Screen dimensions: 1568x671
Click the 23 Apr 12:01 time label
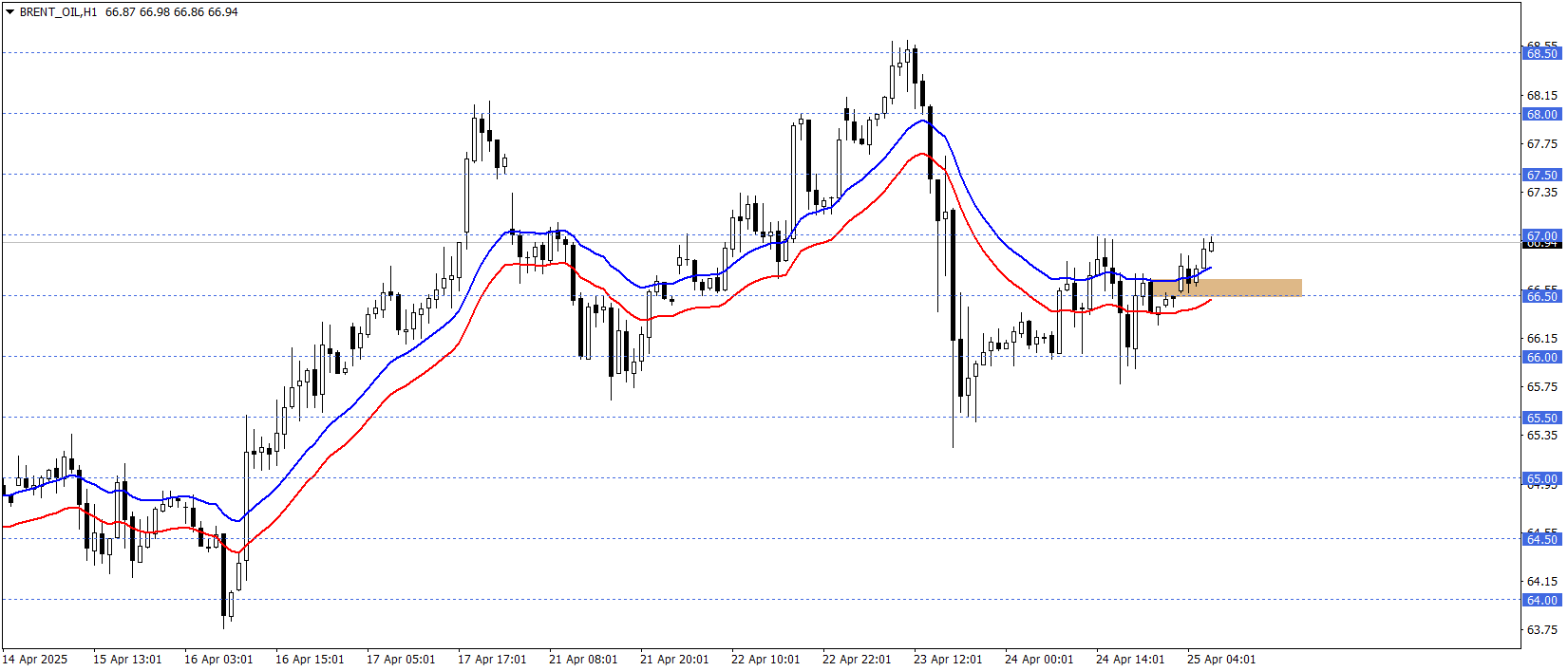coord(948,659)
